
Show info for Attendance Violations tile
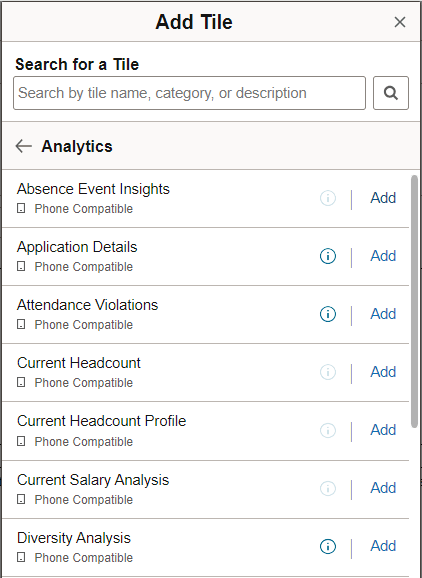click(x=328, y=314)
